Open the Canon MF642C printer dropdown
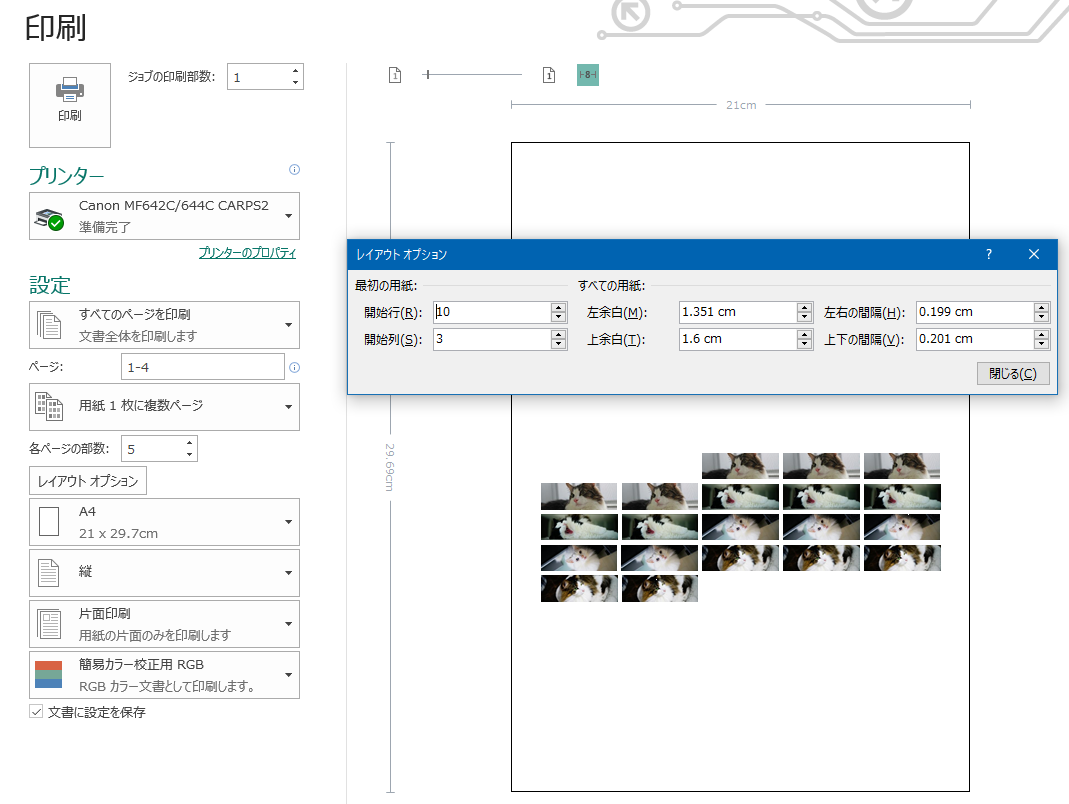The width and height of the screenshot is (1069, 804). coord(164,216)
